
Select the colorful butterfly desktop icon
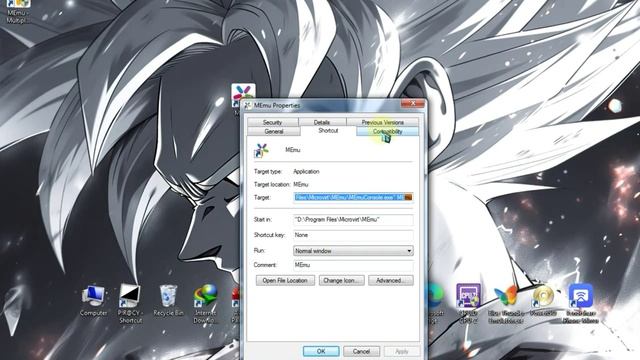(x=506, y=303)
